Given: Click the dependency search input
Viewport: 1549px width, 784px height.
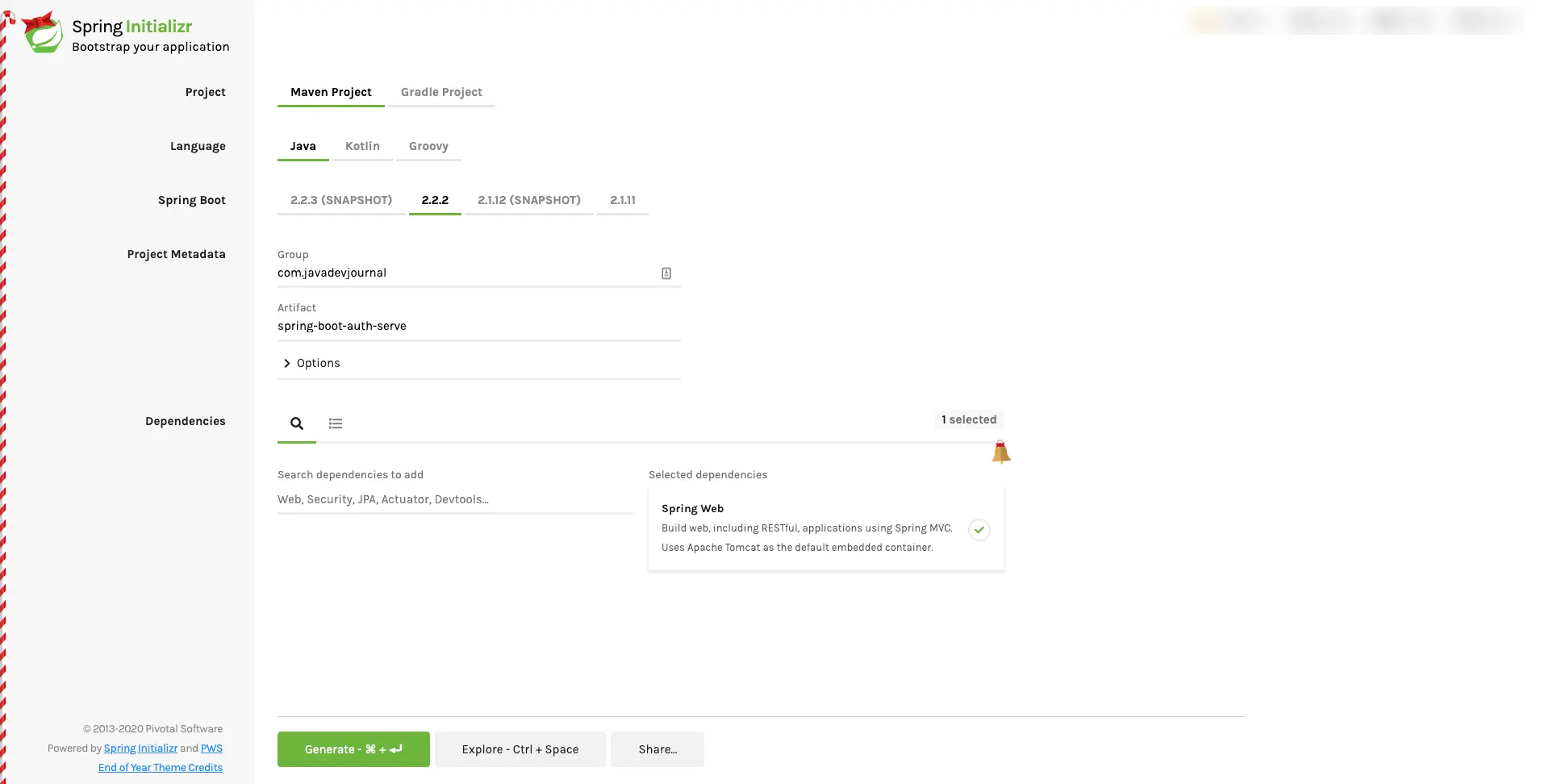Looking at the screenshot, I should click(x=455, y=499).
